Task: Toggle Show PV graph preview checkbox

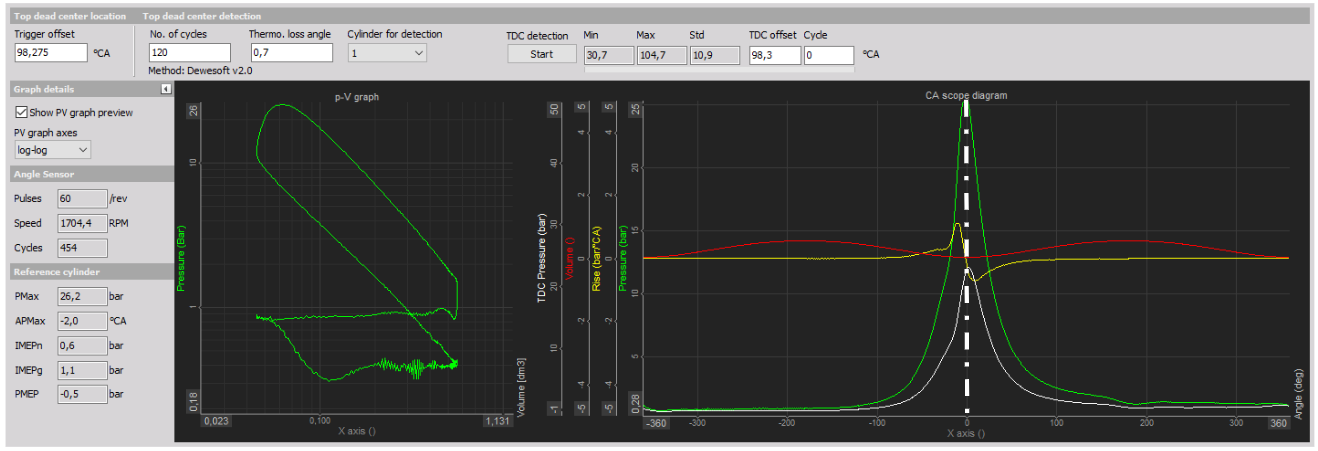Action: pos(22,112)
